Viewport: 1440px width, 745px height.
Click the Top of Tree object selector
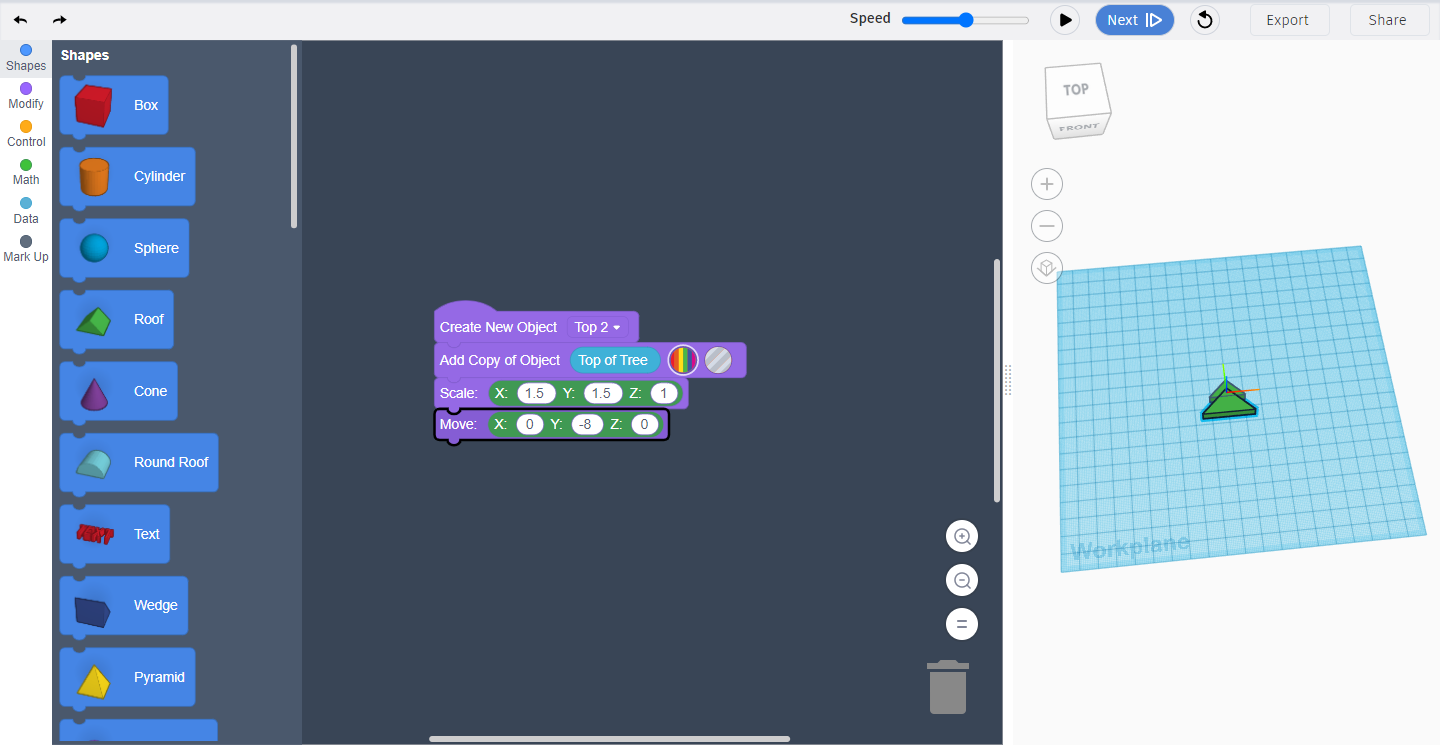point(614,360)
